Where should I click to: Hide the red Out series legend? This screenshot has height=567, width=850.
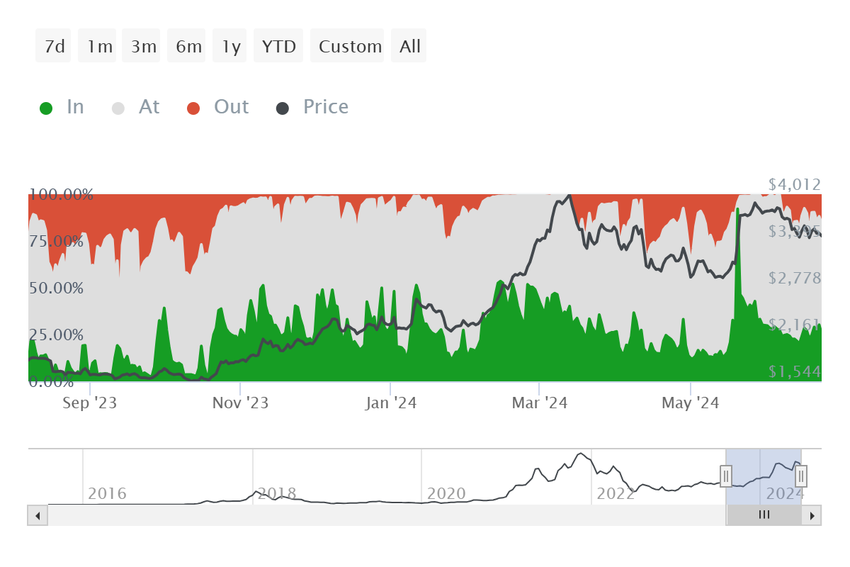[218, 107]
